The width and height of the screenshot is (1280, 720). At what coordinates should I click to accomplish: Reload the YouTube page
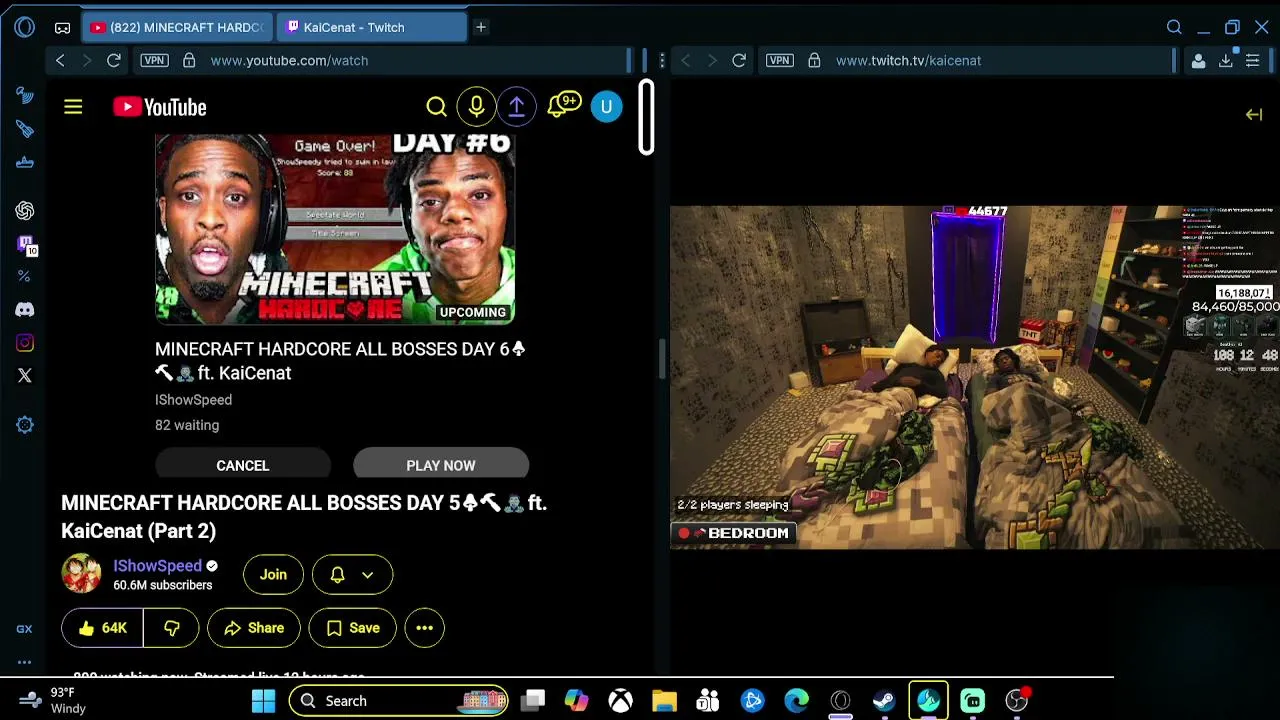(x=114, y=60)
